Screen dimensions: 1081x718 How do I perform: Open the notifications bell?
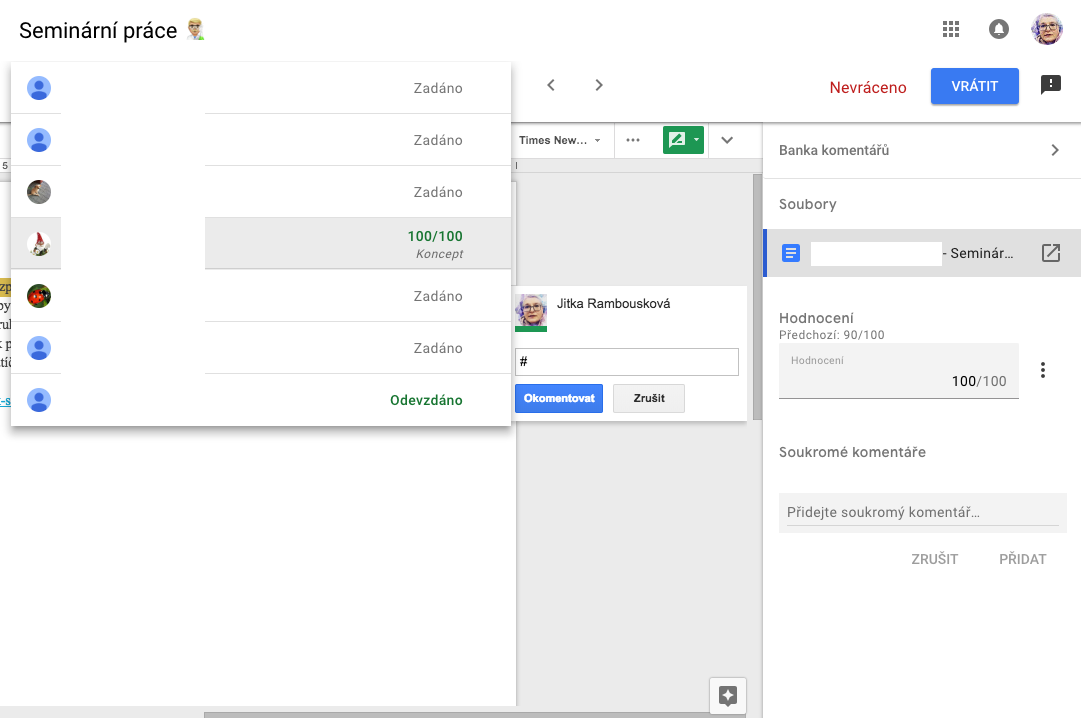tap(998, 29)
